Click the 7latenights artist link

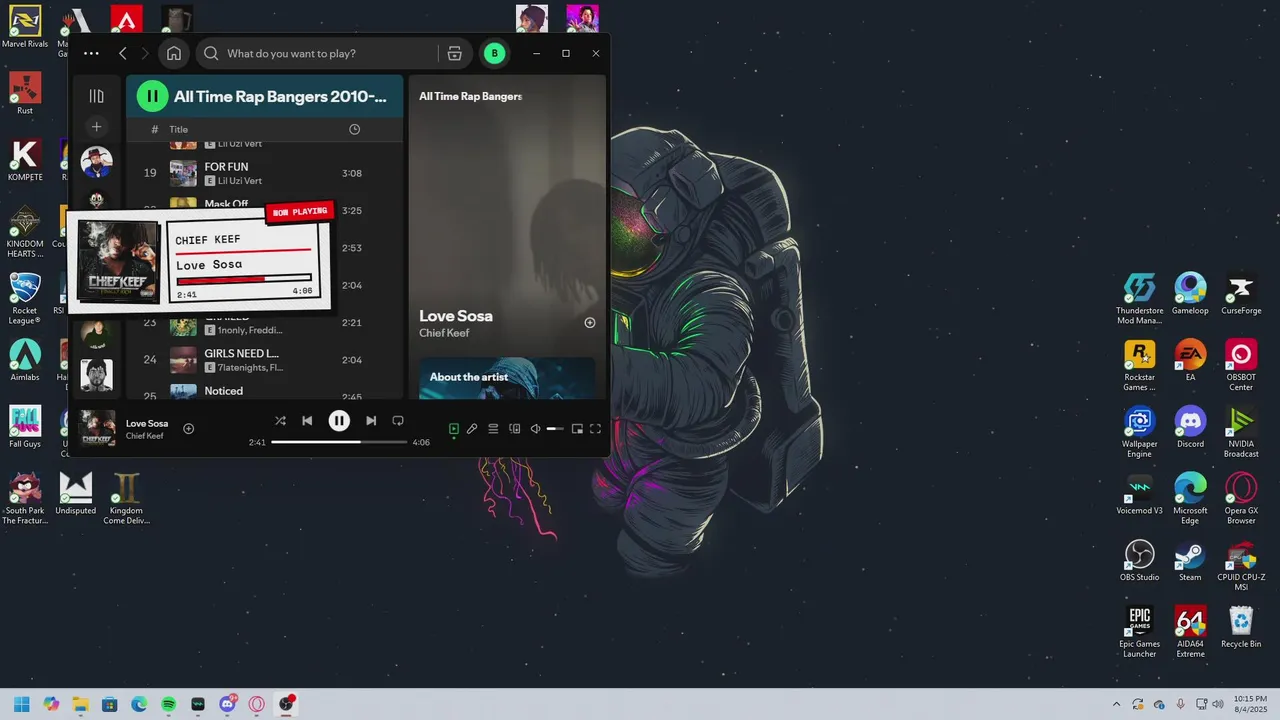point(249,368)
